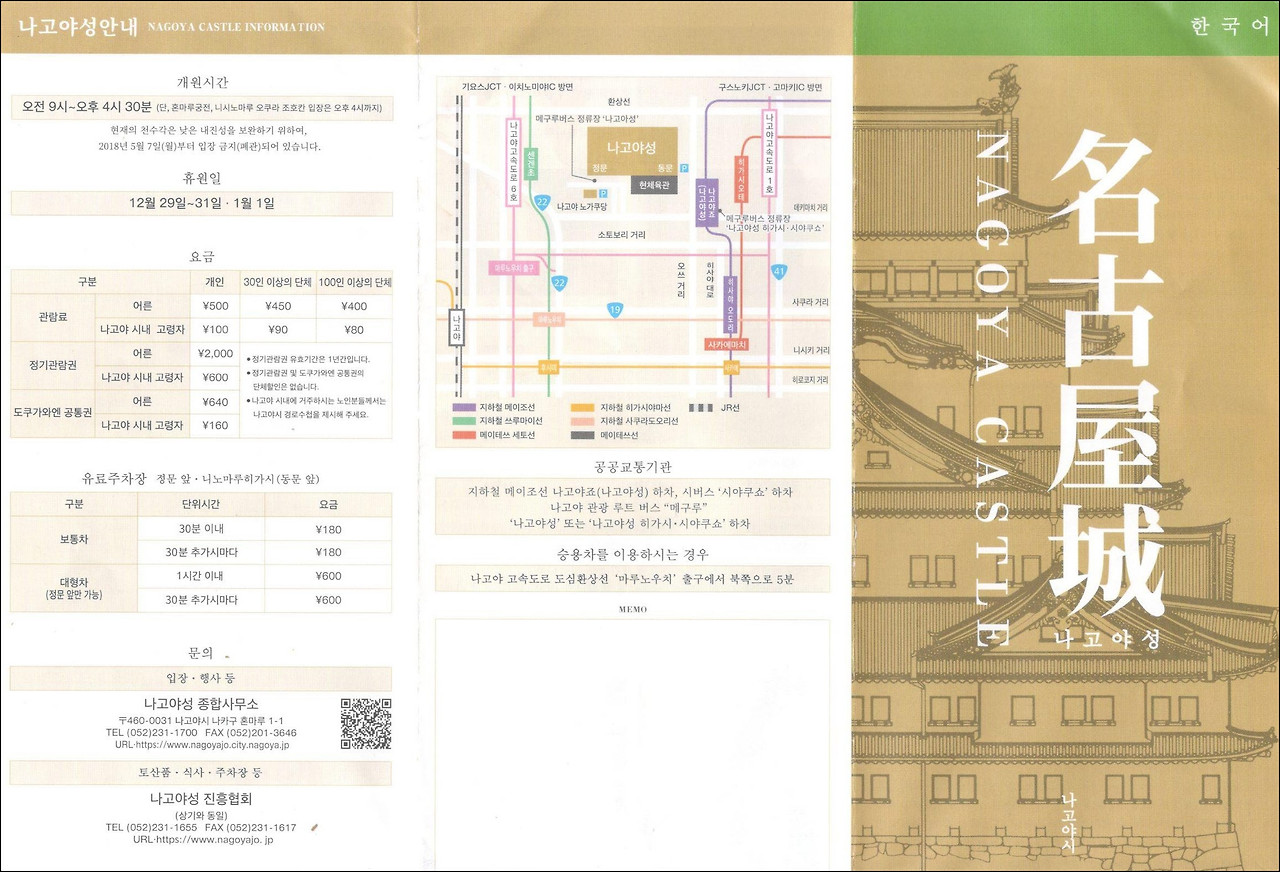Click the 단위시간 parking column header
The width and height of the screenshot is (1280, 872).
tap(201, 504)
